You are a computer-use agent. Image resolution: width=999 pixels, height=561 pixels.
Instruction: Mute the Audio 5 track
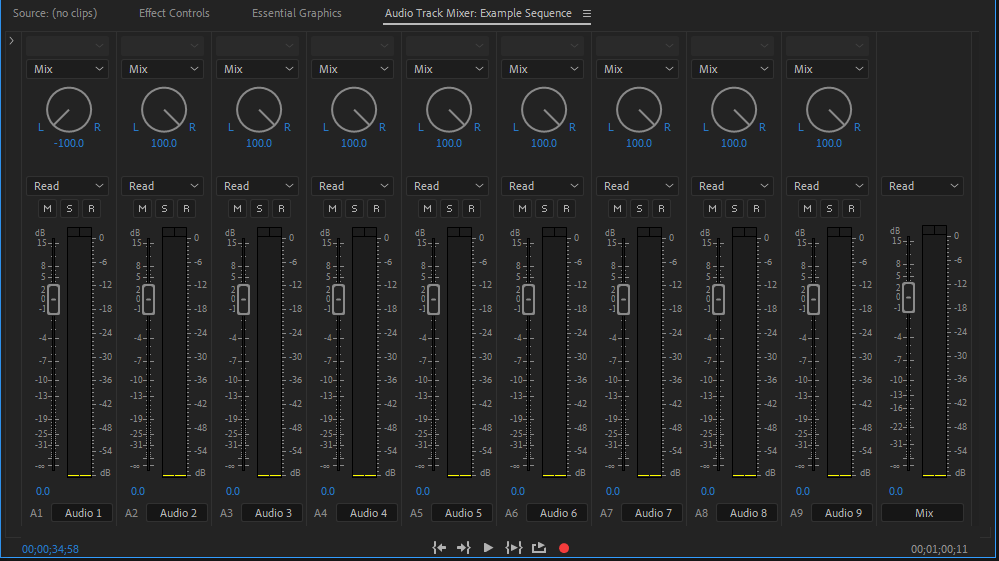click(428, 208)
